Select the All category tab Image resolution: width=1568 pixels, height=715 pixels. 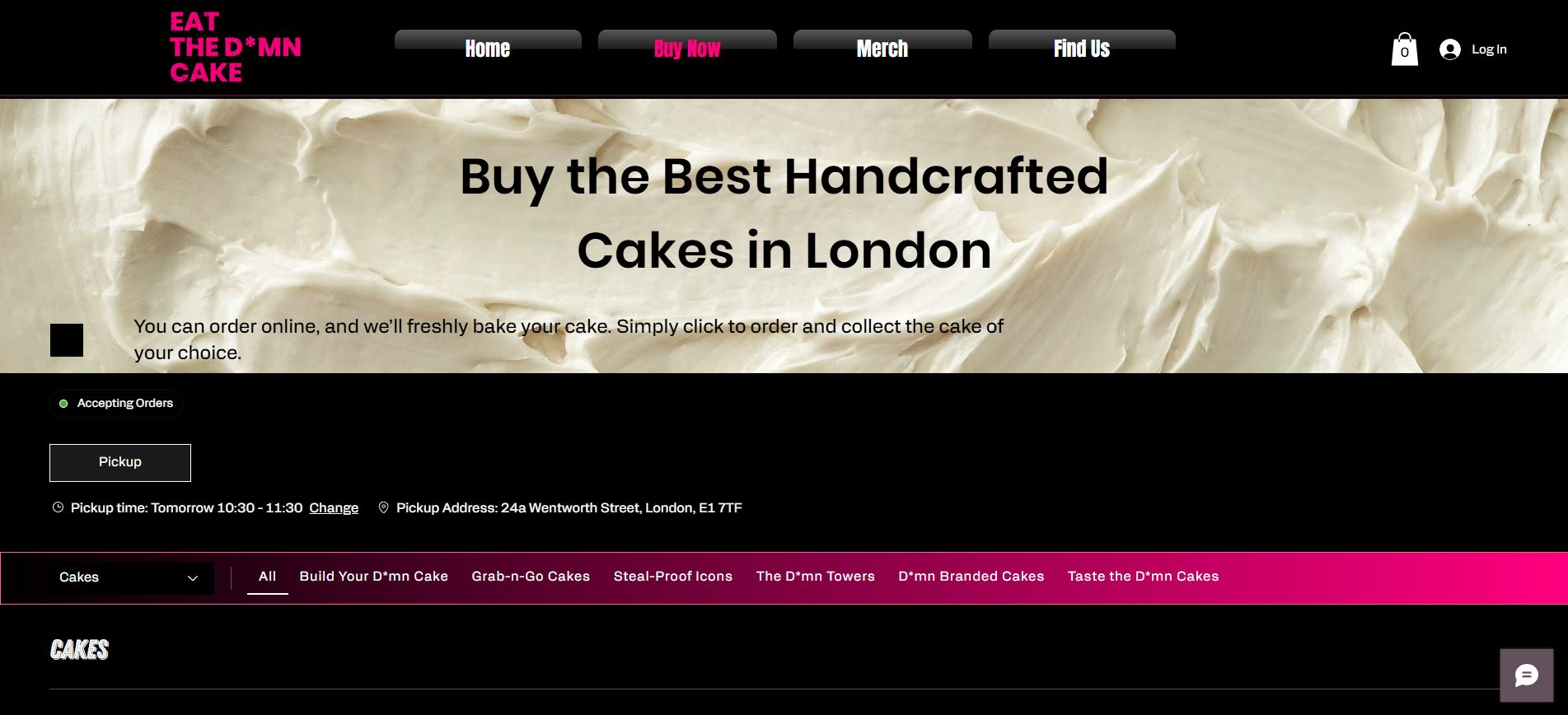[x=267, y=577]
